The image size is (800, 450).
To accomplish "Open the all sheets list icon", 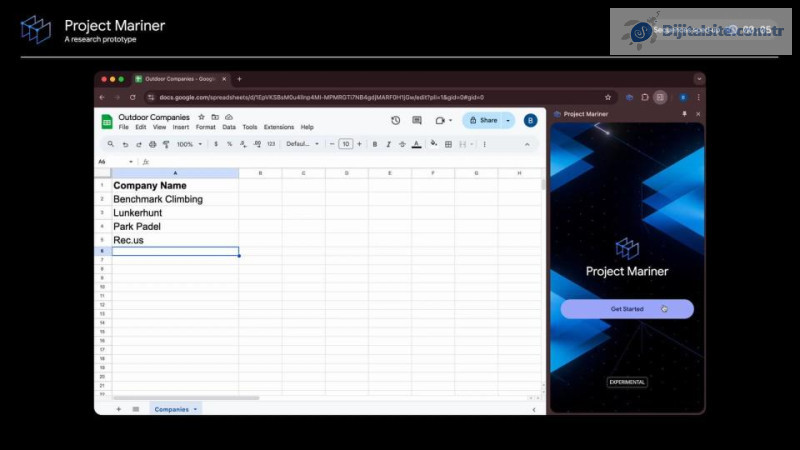I will pos(136,409).
